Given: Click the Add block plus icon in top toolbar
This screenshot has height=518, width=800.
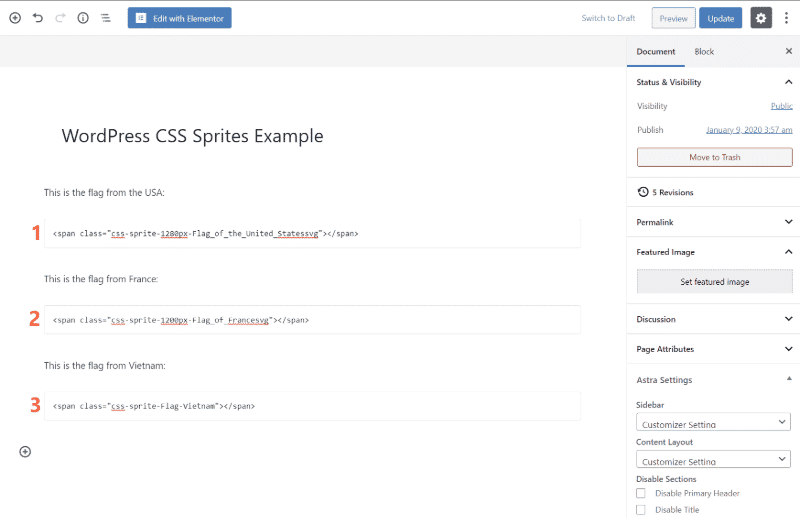Looking at the screenshot, I should (15, 18).
